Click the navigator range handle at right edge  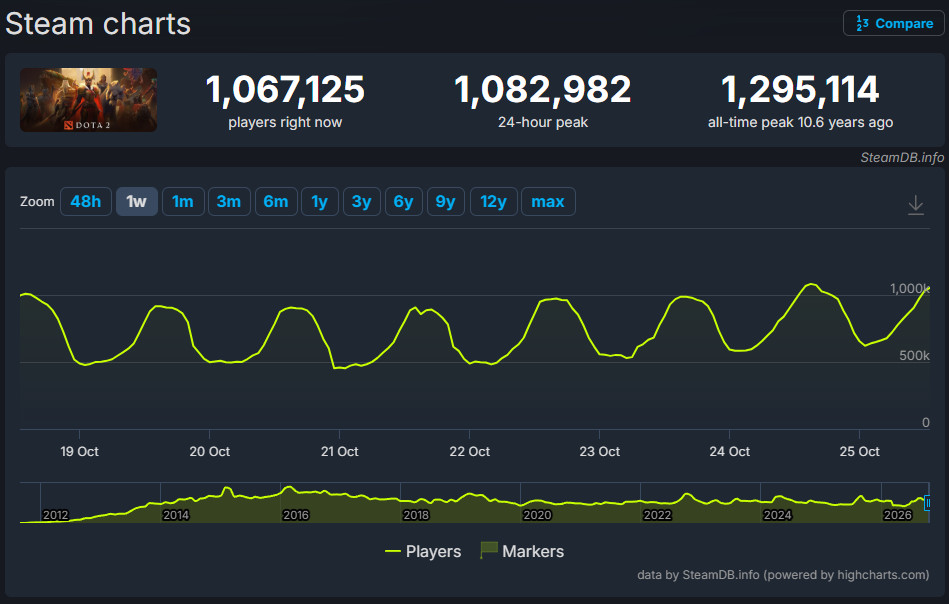(x=928, y=503)
